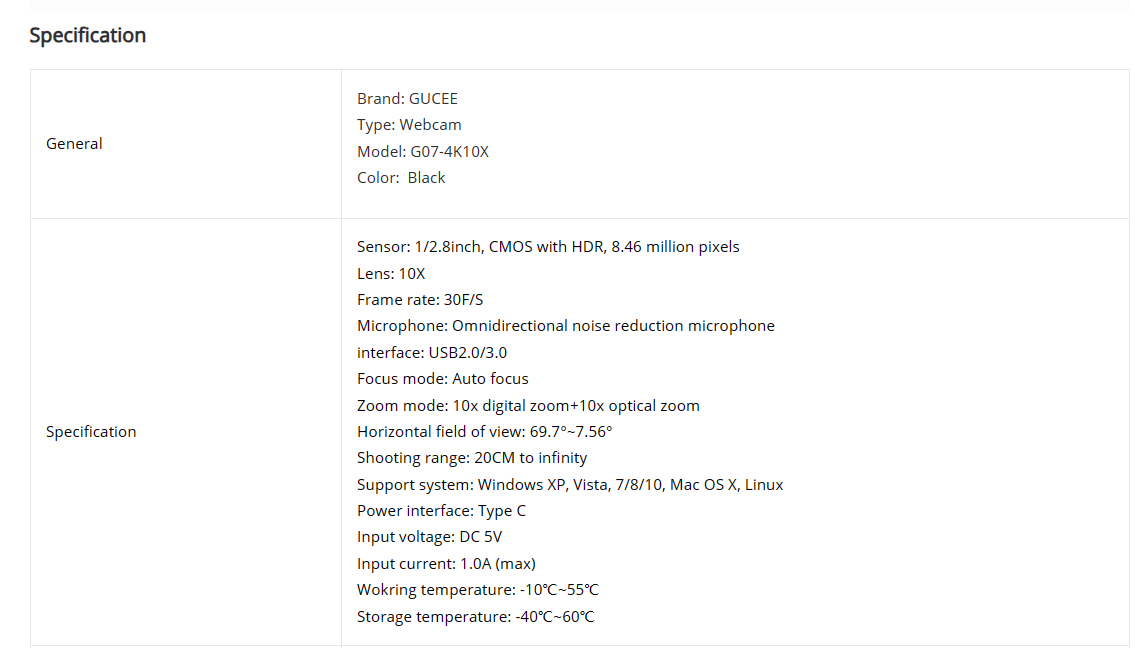The image size is (1135, 648).
Task: Click the Lens: 10X line
Action: (x=391, y=274)
